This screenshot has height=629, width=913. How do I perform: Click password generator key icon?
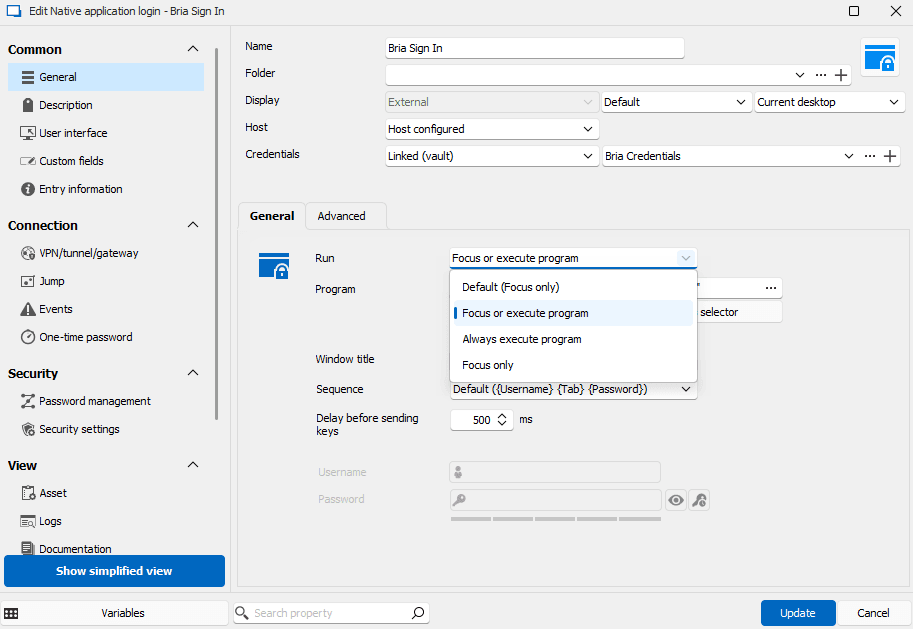[700, 500]
